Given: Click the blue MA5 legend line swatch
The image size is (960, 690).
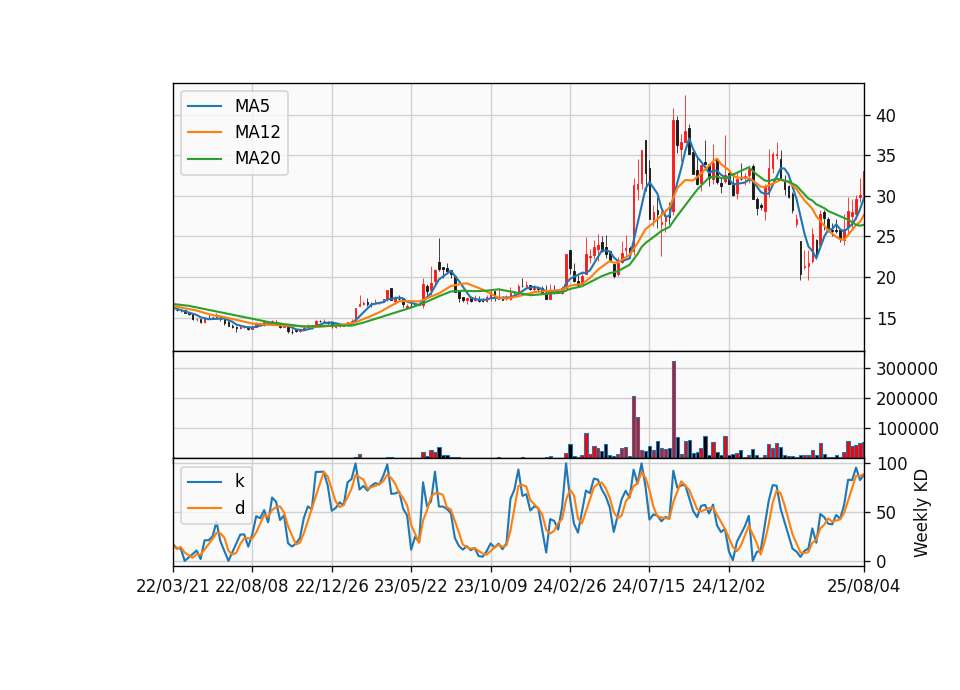Looking at the screenshot, I should click(204, 106).
